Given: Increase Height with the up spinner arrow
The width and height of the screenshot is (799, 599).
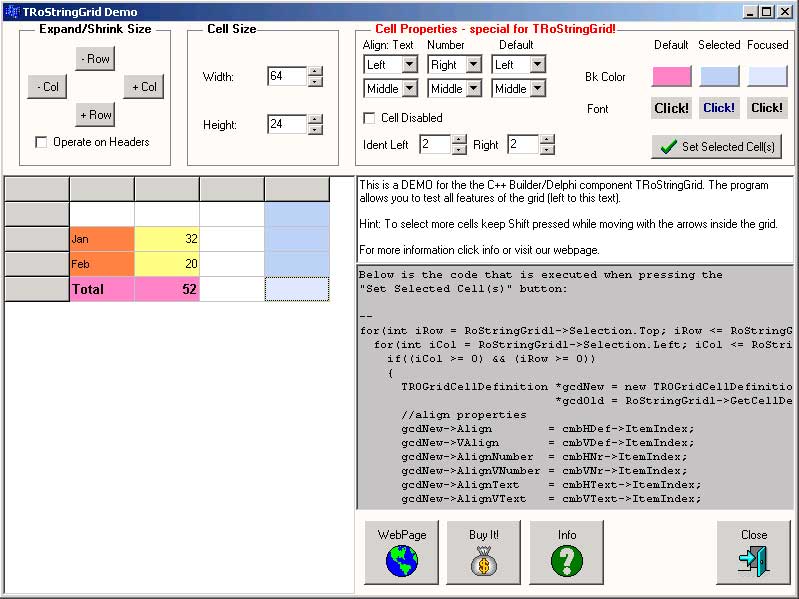Looking at the screenshot, I should coord(315,119).
